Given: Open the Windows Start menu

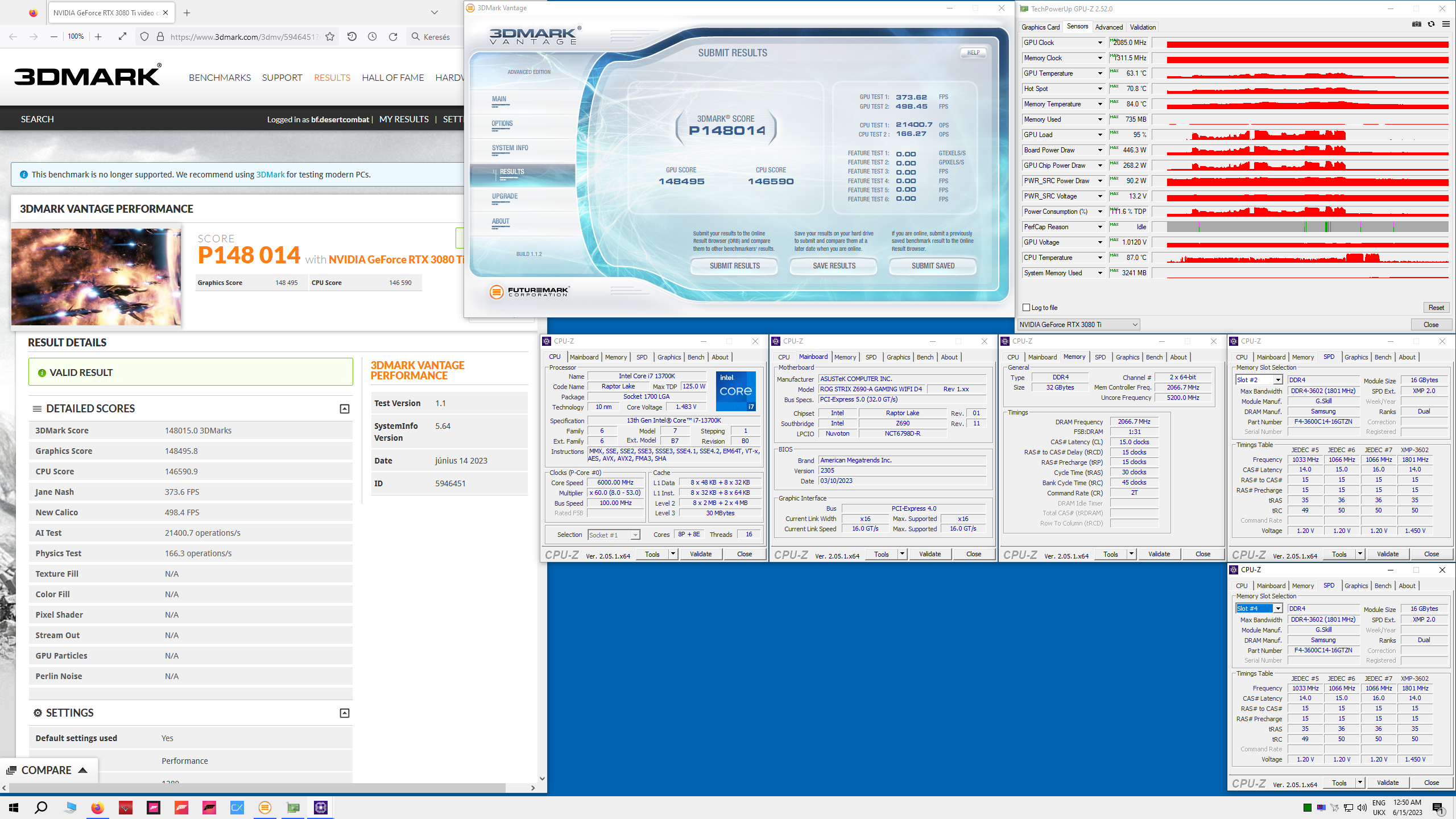Looking at the screenshot, I should pos(14,808).
